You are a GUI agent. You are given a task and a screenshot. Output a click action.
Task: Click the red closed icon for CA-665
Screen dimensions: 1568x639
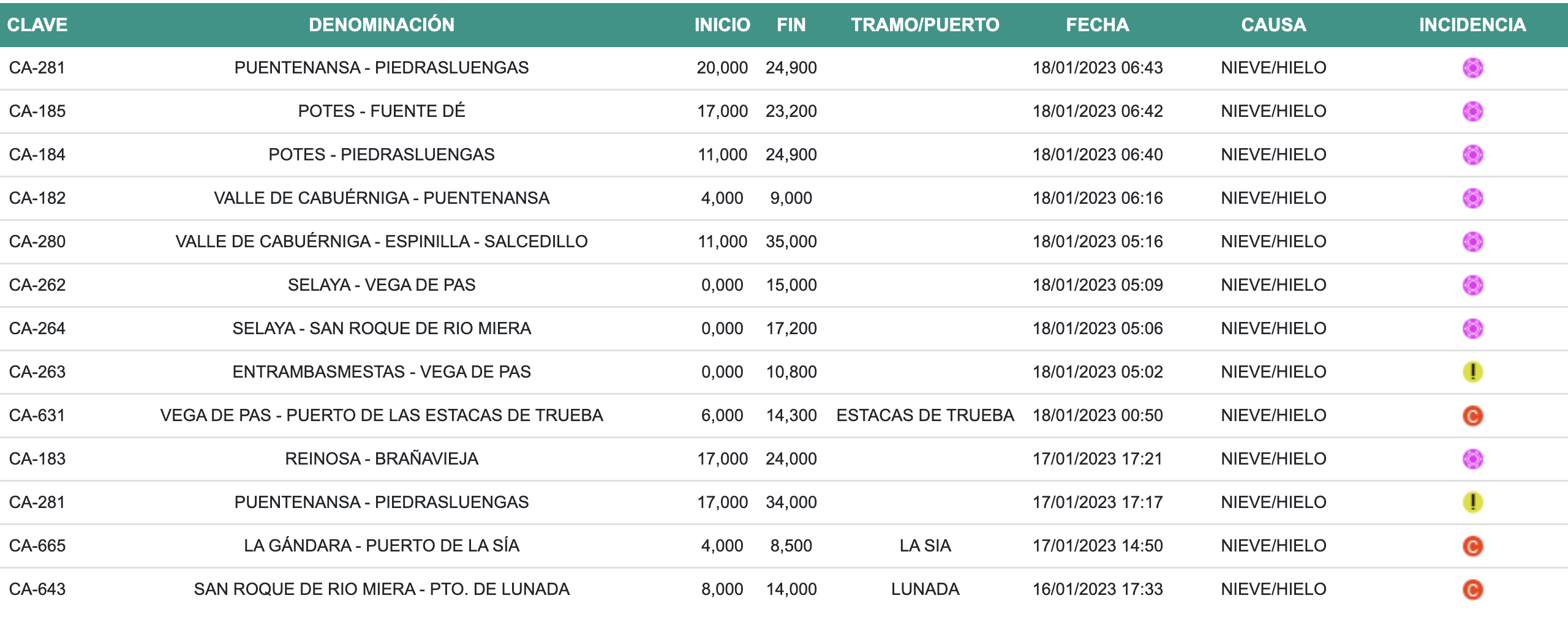pos(1472,546)
